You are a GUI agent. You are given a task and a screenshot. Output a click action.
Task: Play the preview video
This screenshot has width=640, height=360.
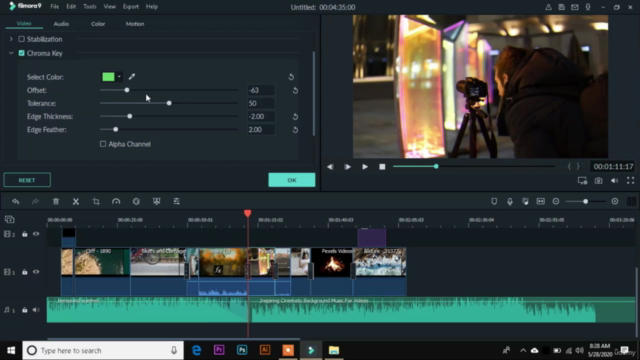[x=364, y=167]
